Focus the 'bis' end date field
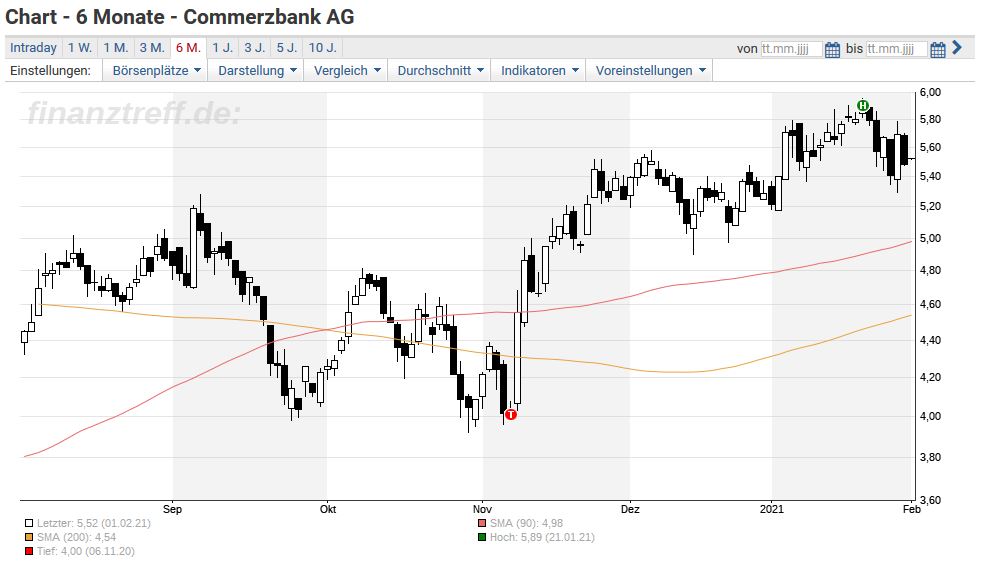Viewport: 983px width, 566px height. (896, 49)
